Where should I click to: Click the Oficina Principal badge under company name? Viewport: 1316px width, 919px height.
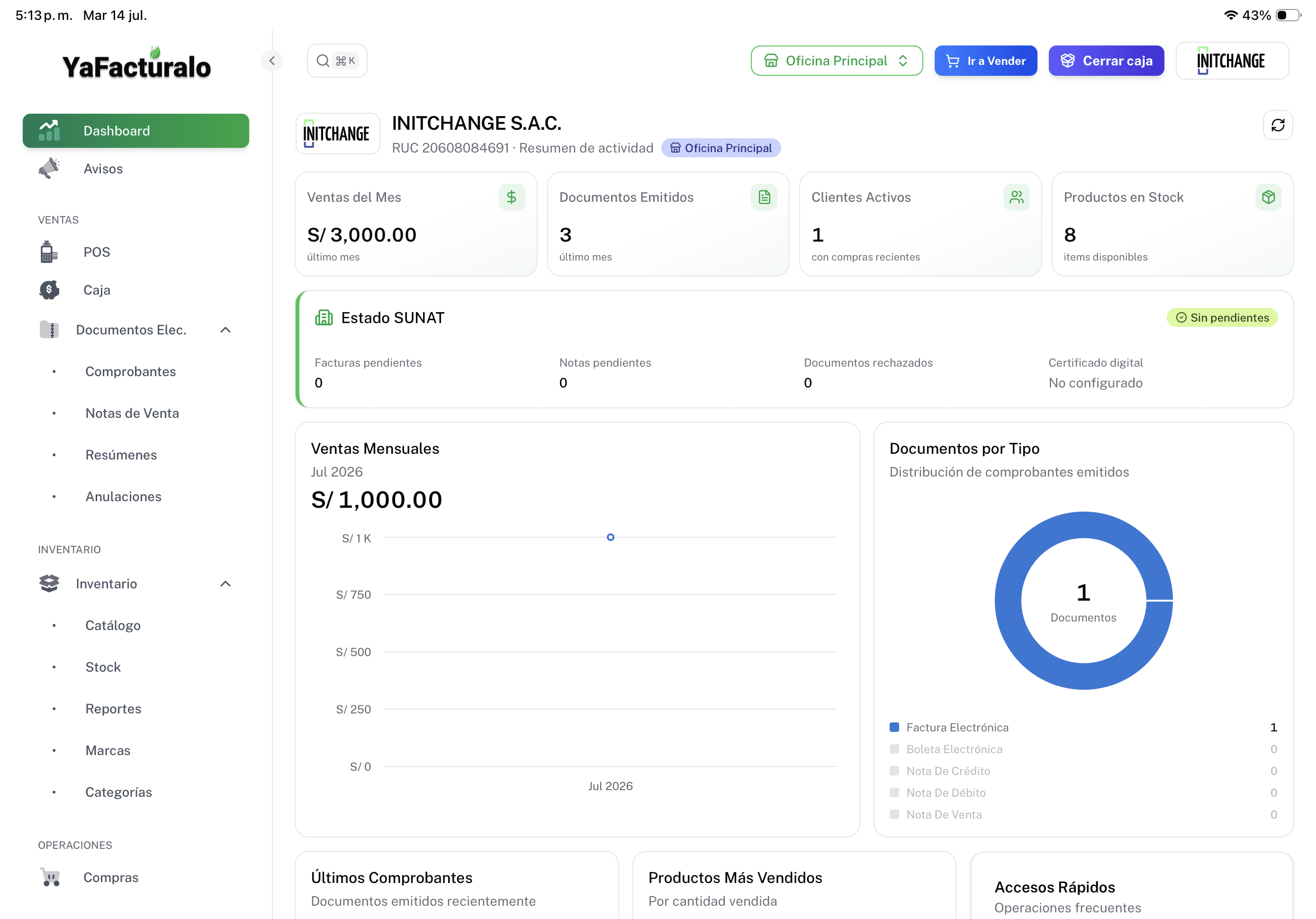tap(721, 148)
